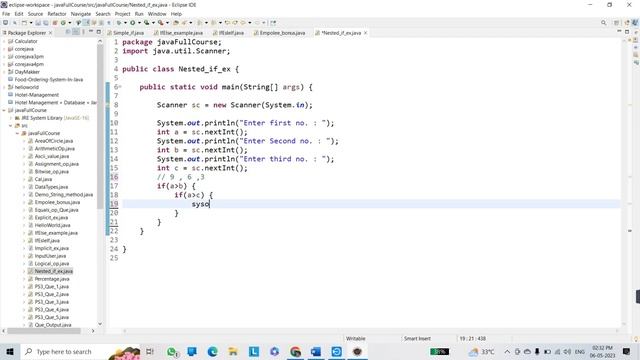Click the Smart Insert status entry
Viewport: 640px width, 360px height.
pos(417,339)
